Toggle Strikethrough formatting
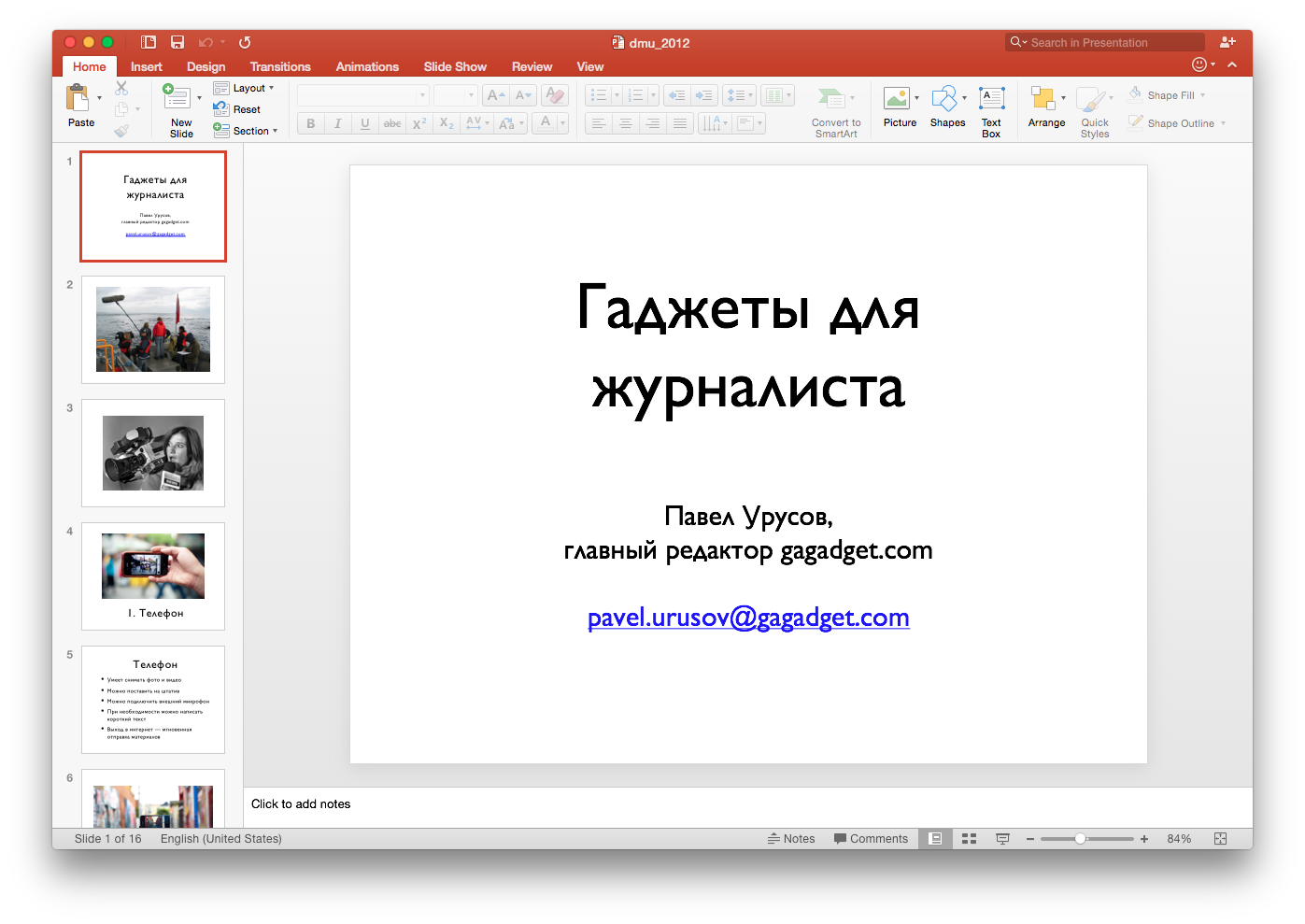Image resolution: width=1305 pixels, height=924 pixels. pyautogui.click(x=392, y=123)
